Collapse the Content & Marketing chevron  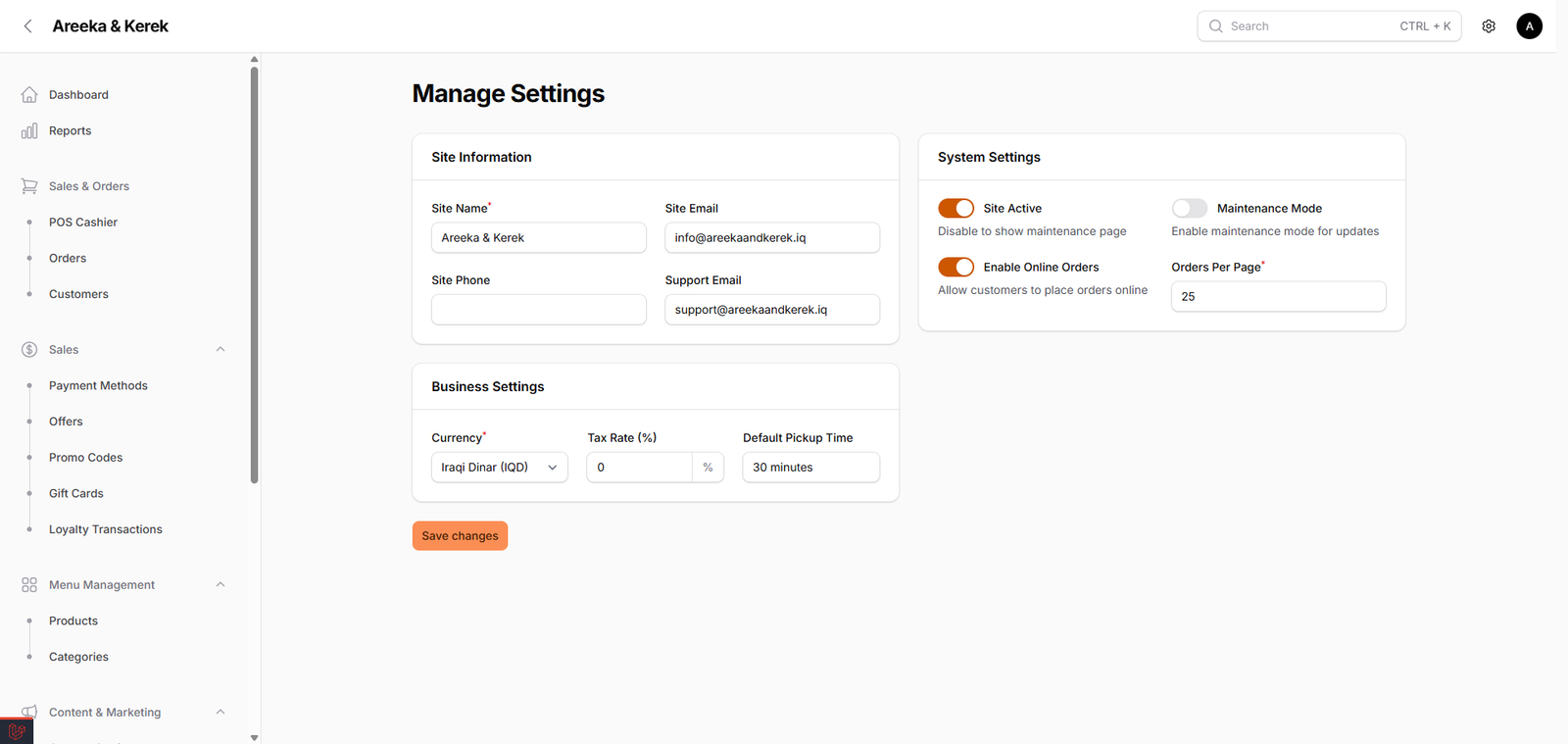click(x=220, y=712)
